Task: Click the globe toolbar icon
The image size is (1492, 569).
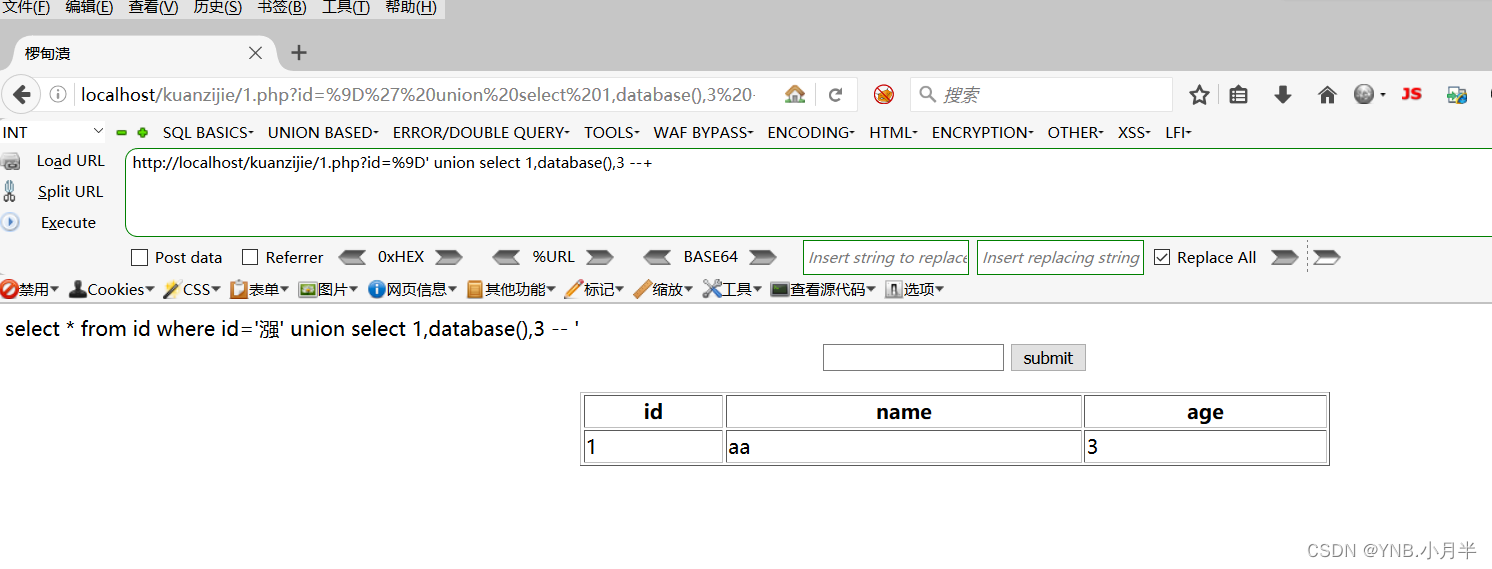Action: 1365,94
